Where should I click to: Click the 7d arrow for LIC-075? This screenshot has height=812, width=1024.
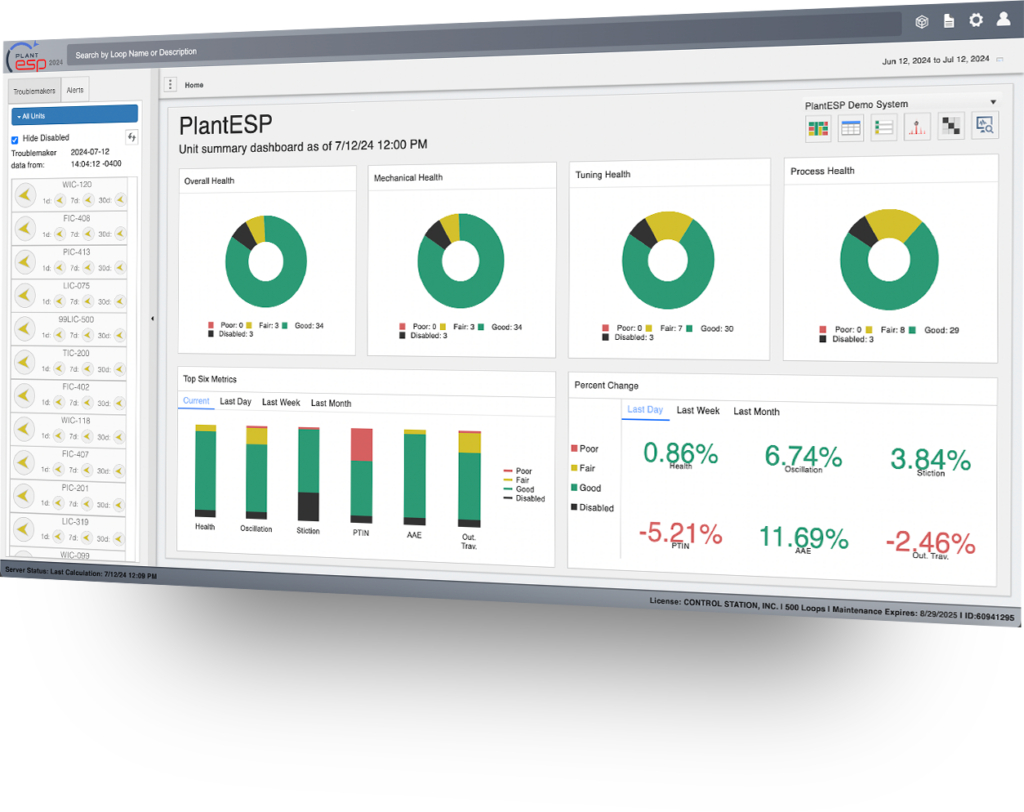(x=88, y=301)
